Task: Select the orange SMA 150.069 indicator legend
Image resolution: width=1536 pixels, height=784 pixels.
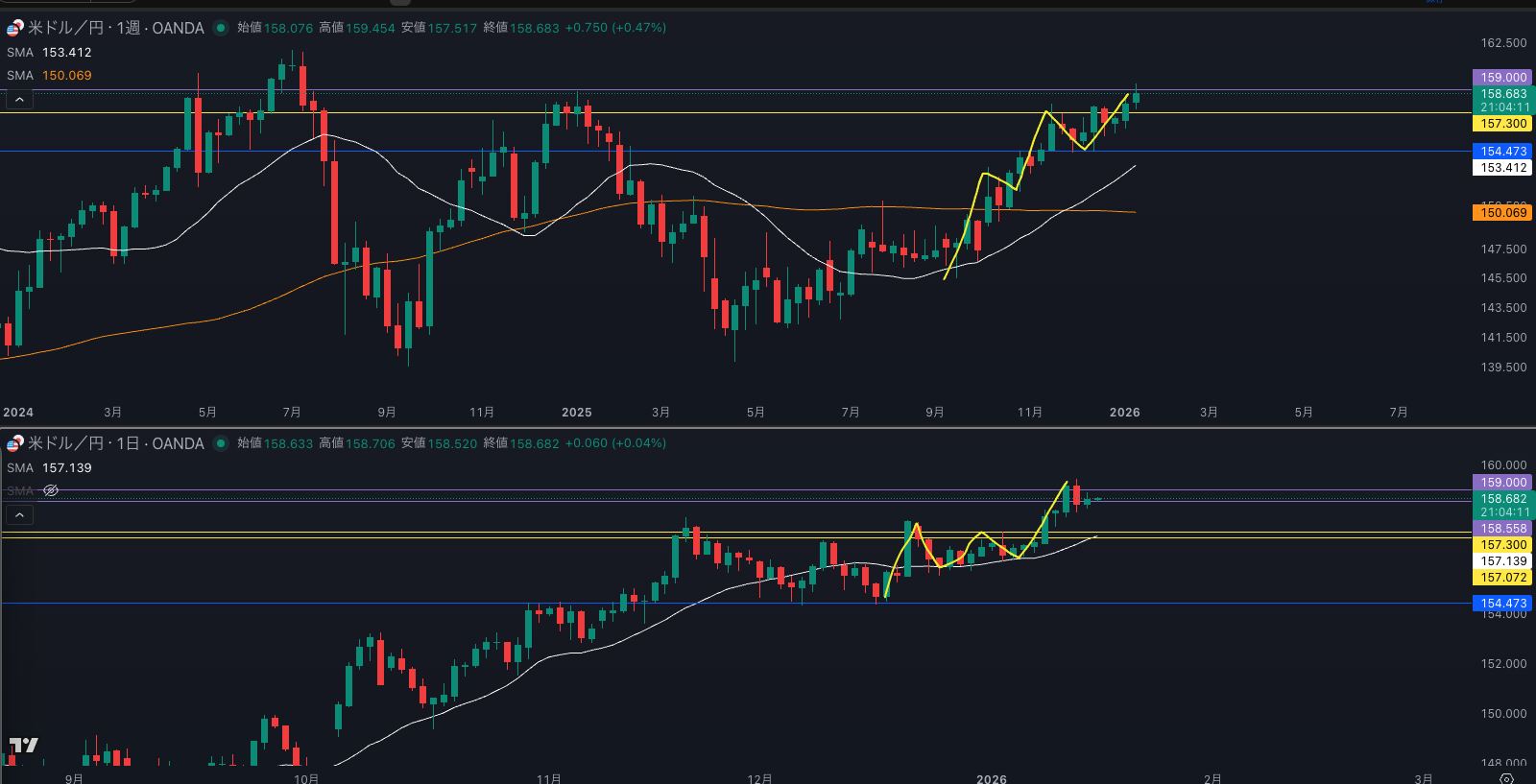Action: tap(49, 76)
